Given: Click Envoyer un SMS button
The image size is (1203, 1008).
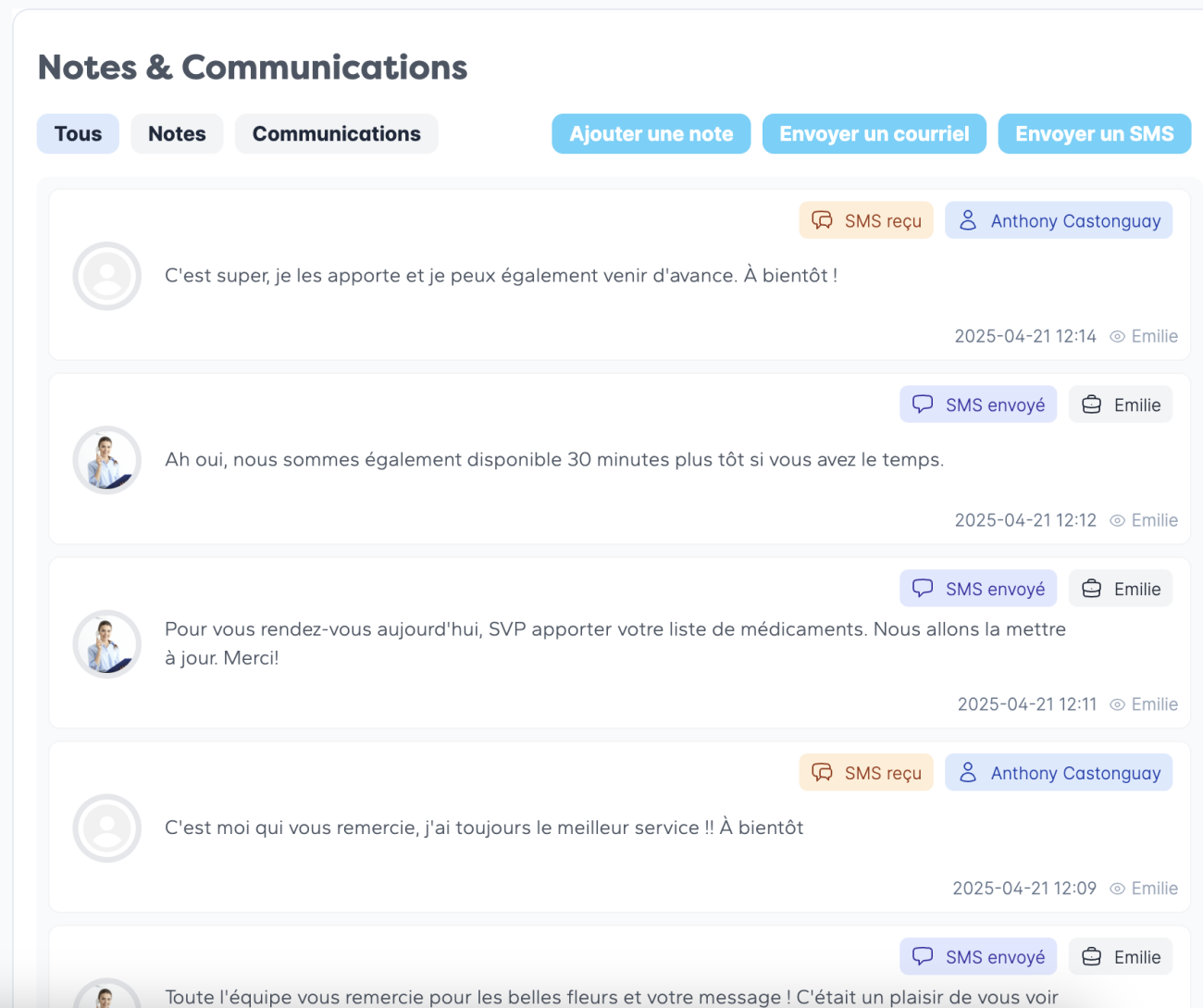Looking at the screenshot, I should coord(1095,134).
